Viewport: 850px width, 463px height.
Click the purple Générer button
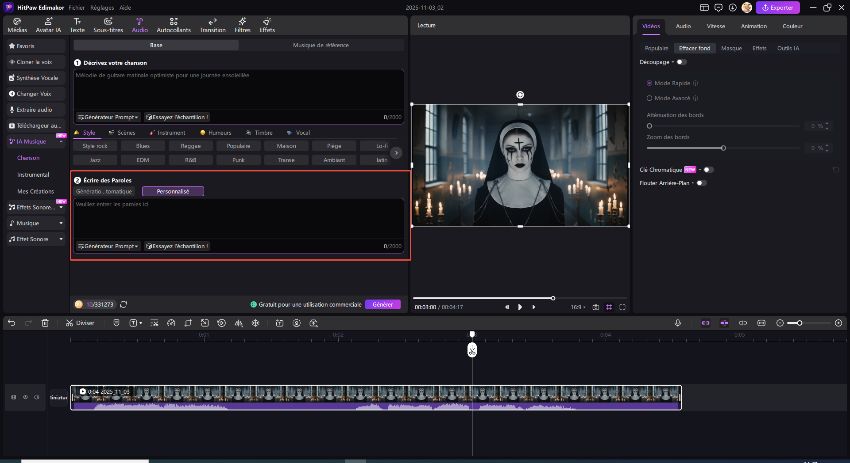point(382,304)
